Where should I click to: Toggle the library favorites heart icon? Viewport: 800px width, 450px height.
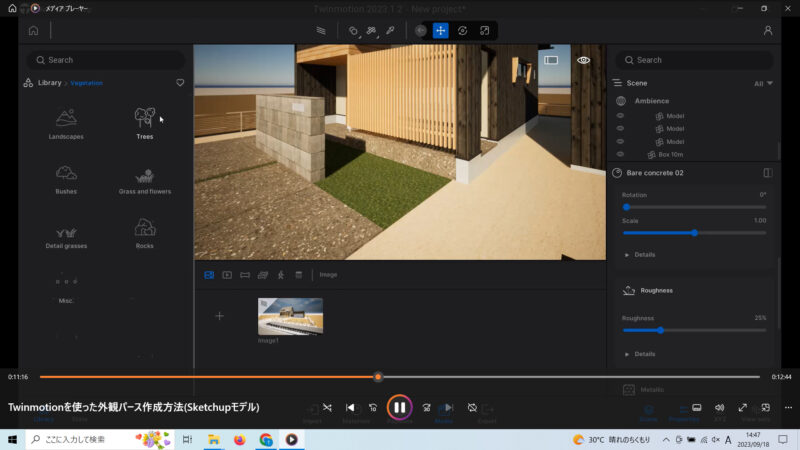pyautogui.click(x=180, y=83)
